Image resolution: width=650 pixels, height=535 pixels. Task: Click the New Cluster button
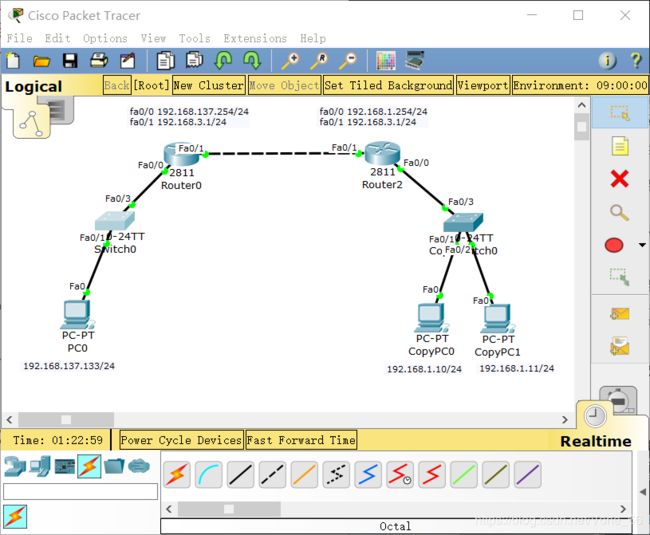click(209, 85)
